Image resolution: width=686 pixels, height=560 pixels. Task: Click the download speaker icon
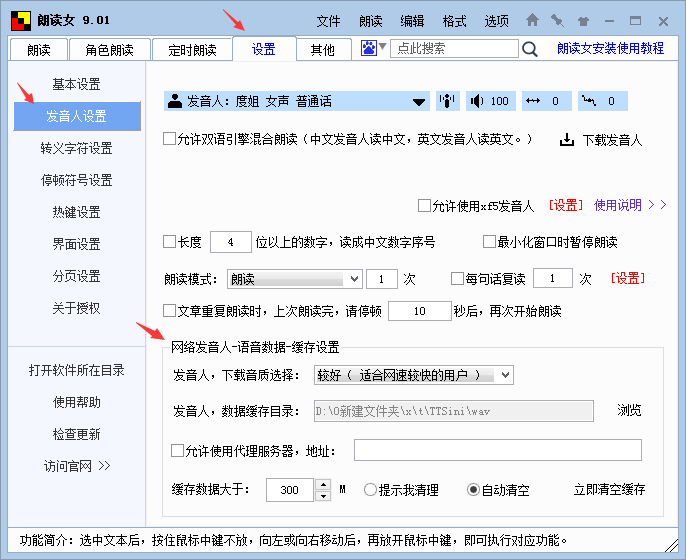pyautogui.click(x=567, y=140)
